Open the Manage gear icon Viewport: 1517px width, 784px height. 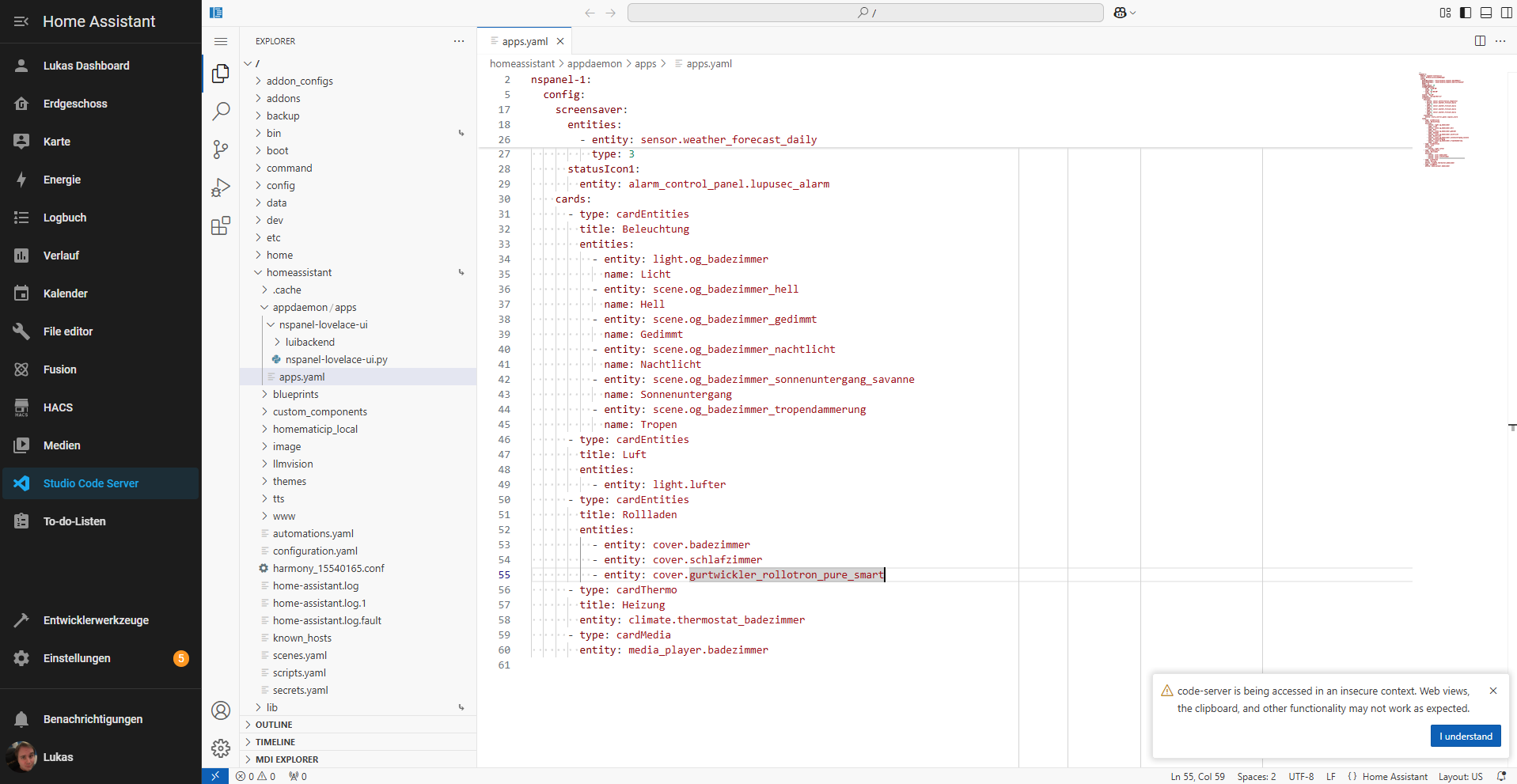click(221, 748)
